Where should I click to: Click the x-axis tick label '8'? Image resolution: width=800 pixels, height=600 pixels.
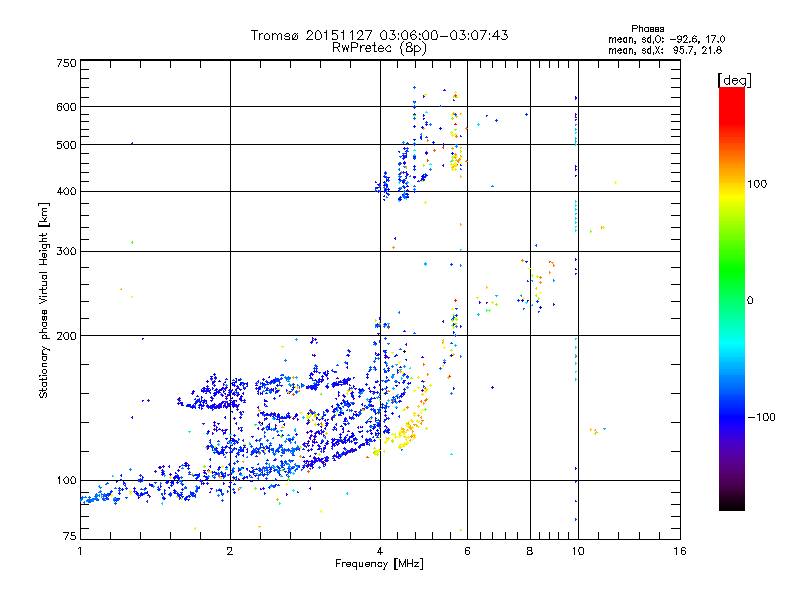(x=530, y=551)
